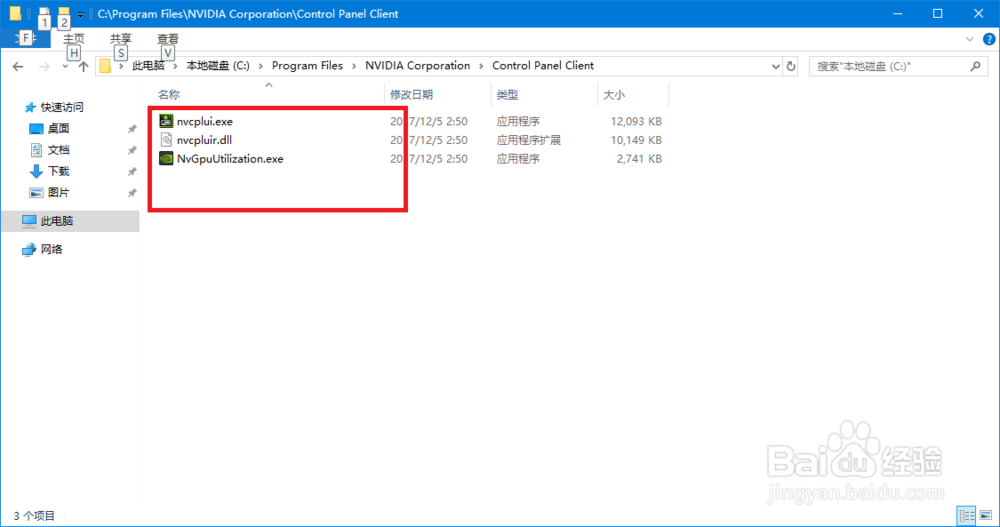
Task: Open 文档 in quick access
Action: click(x=59, y=149)
